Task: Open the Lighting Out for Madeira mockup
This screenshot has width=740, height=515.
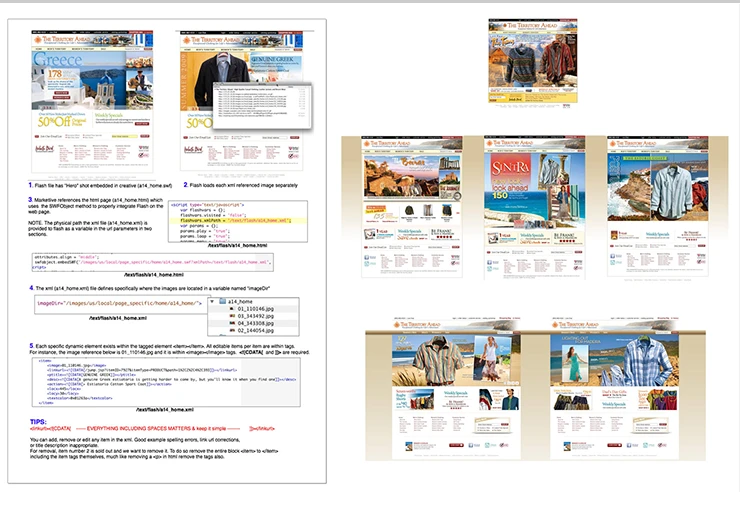Action: (x=614, y=388)
